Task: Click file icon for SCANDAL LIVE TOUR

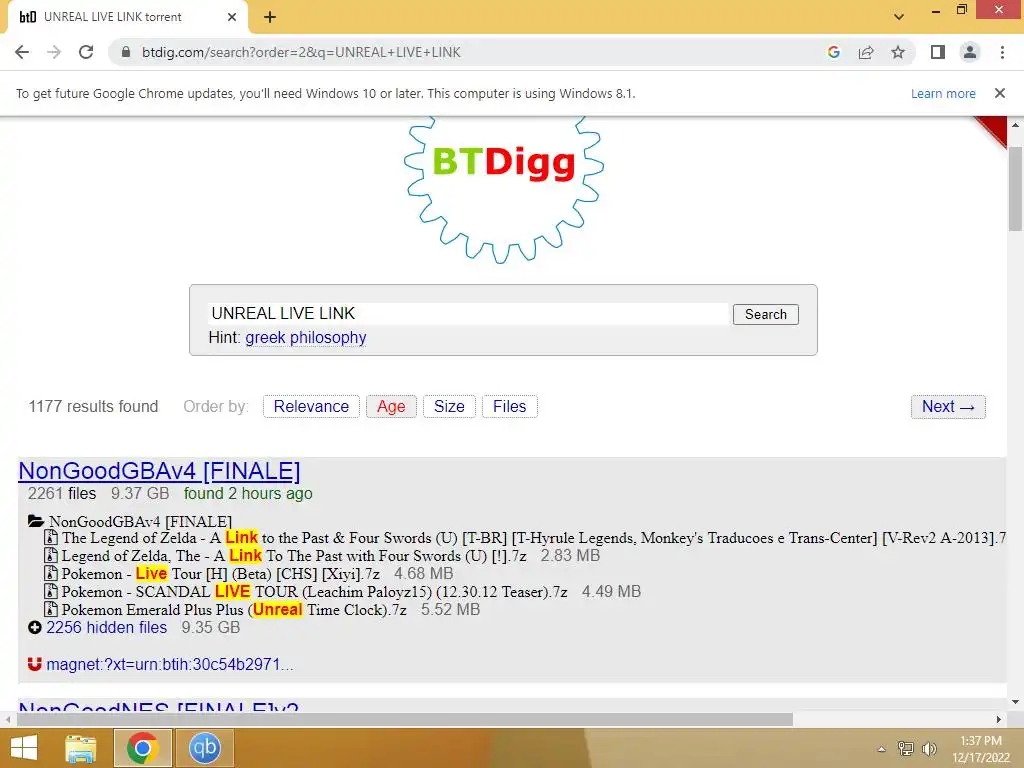Action: tap(50, 591)
